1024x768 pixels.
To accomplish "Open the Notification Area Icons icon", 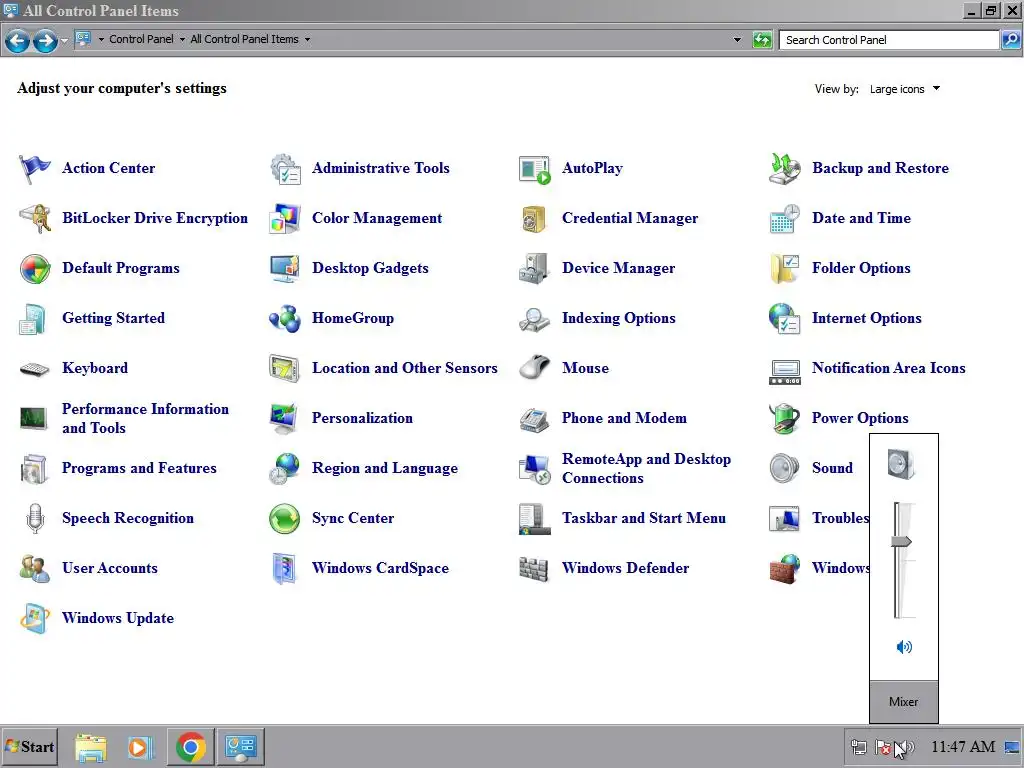I will tap(784, 371).
